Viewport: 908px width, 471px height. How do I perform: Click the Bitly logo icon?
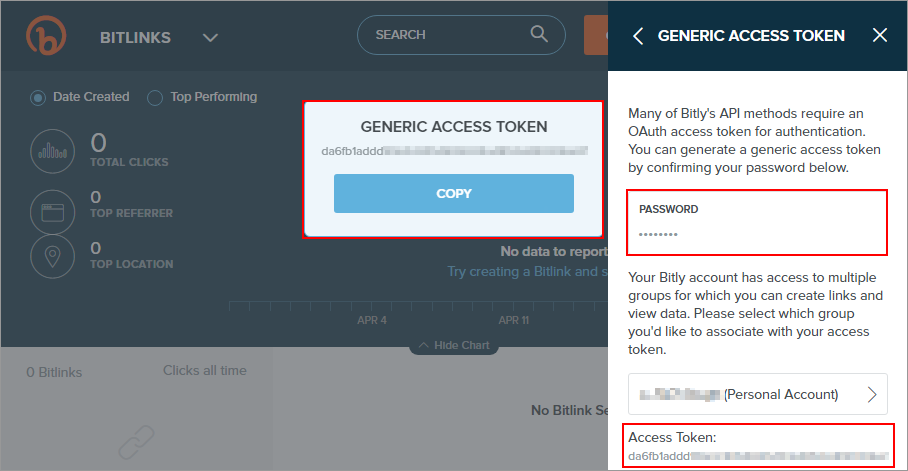point(46,35)
